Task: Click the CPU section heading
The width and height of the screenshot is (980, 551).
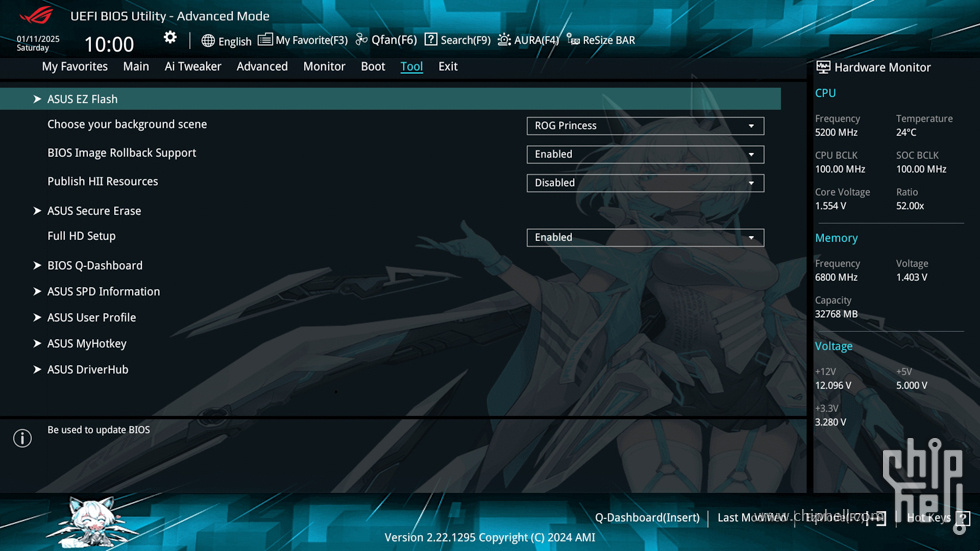Action: tap(825, 93)
